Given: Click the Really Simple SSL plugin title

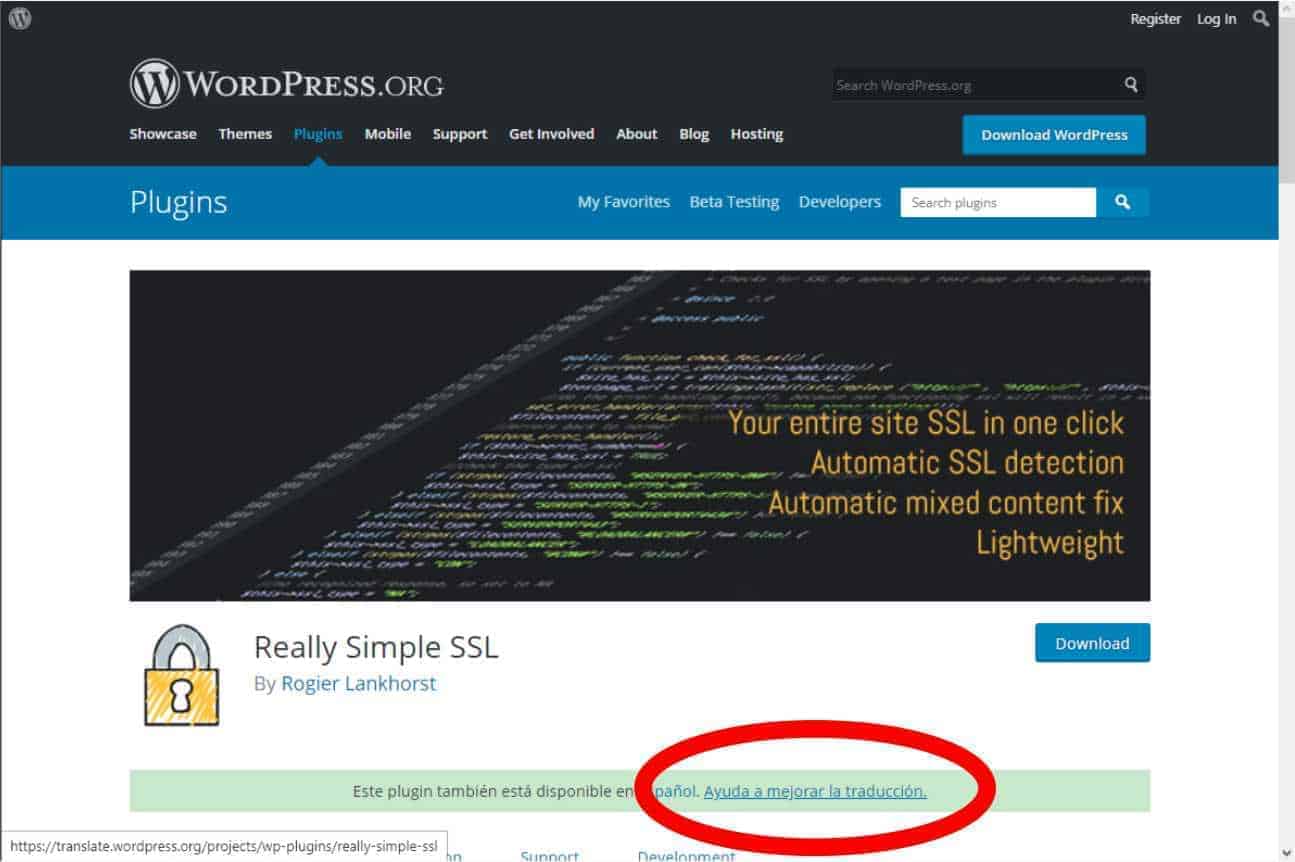Looking at the screenshot, I should pyautogui.click(x=376, y=647).
